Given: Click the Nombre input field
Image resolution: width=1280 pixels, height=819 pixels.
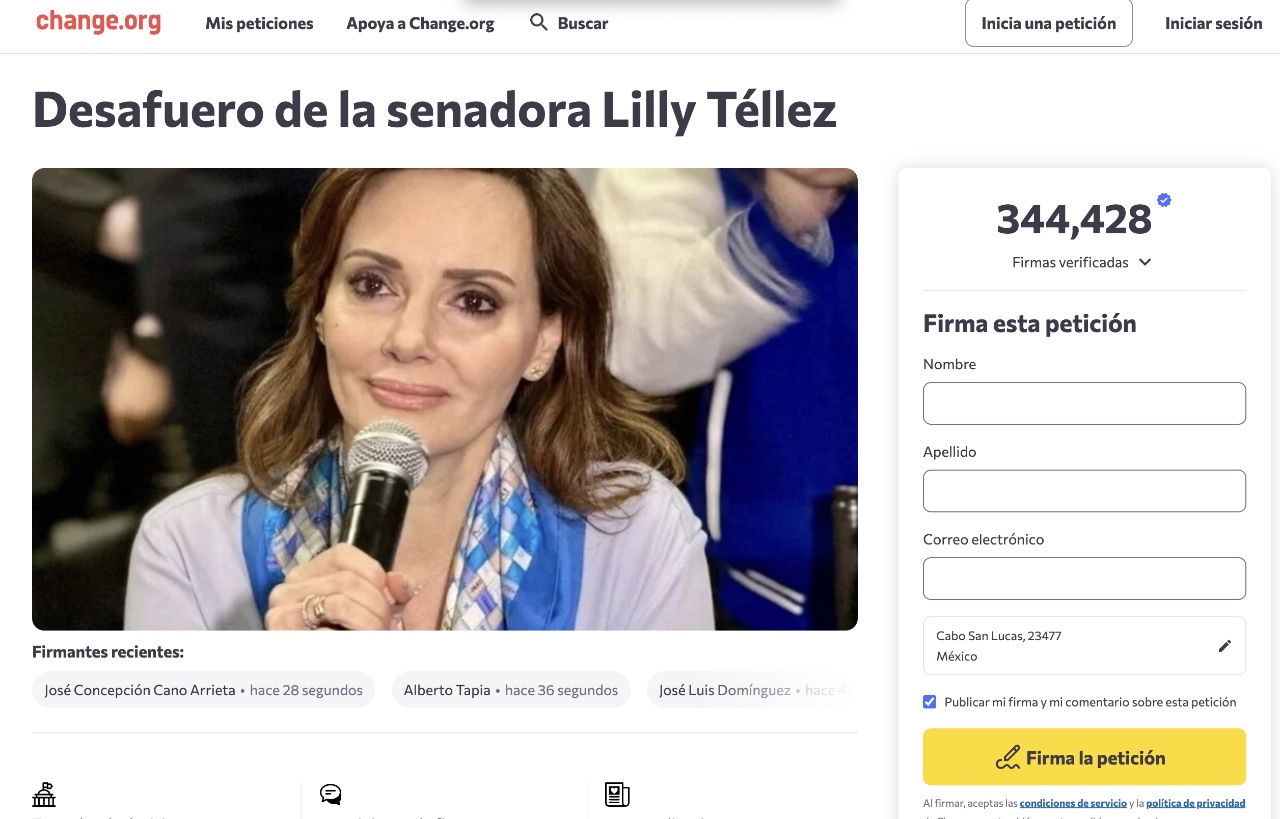Looking at the screenshot, I should point(1084,403).
